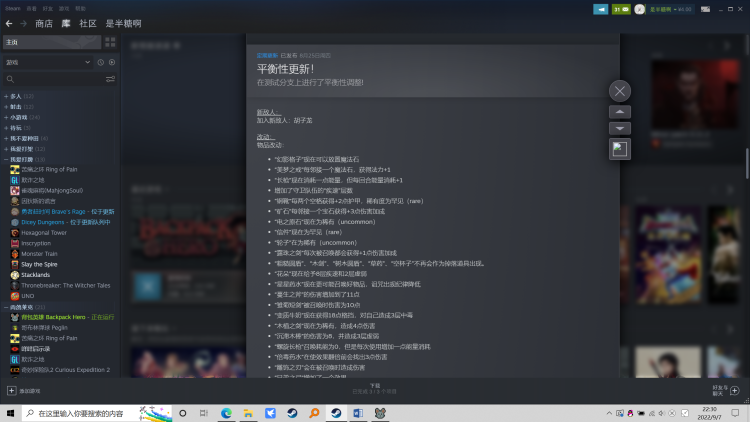Open the game image button in popup
750x422 pixels.
[620, 149]
